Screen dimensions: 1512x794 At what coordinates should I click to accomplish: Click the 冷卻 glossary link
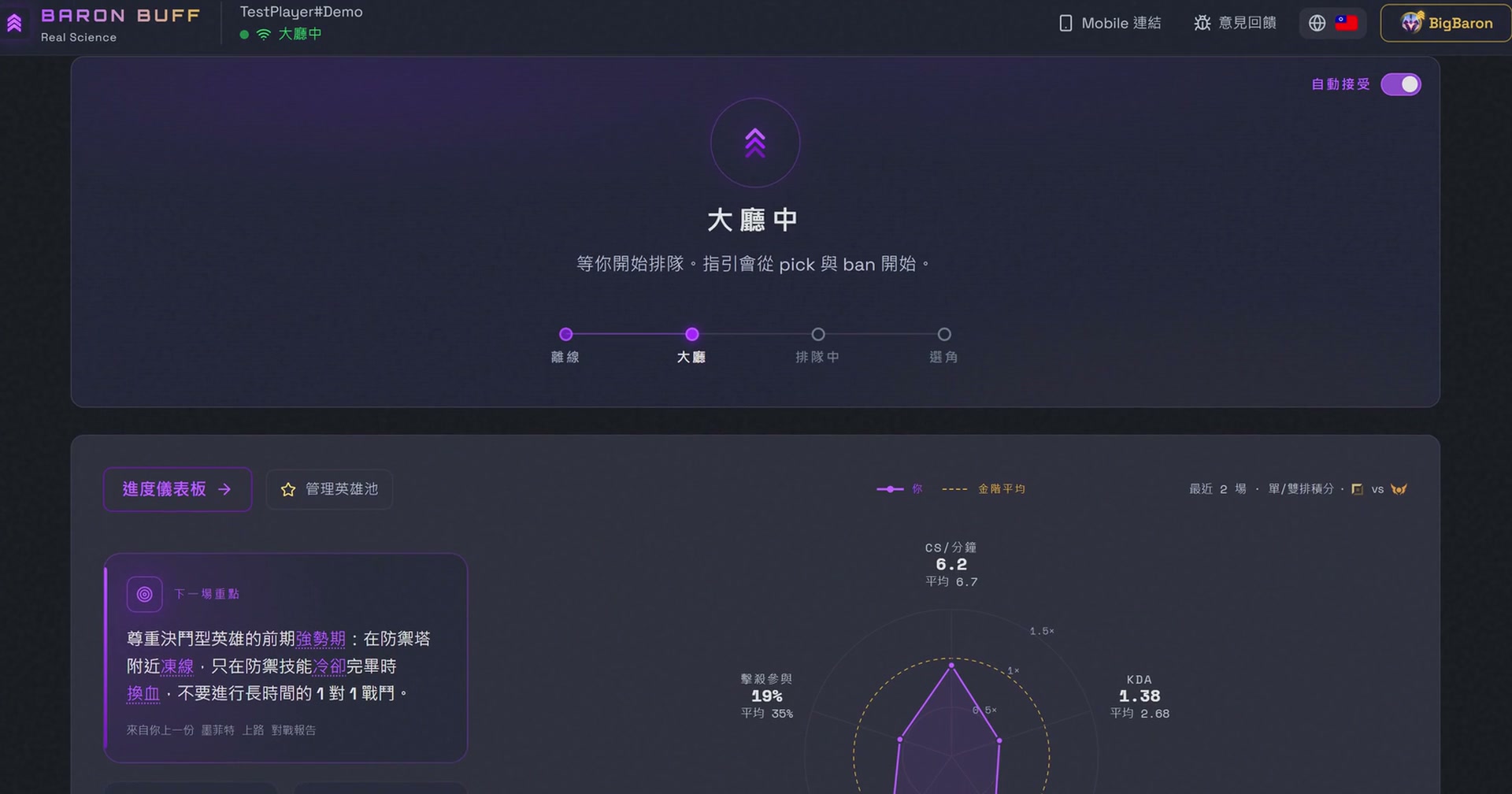329,666
